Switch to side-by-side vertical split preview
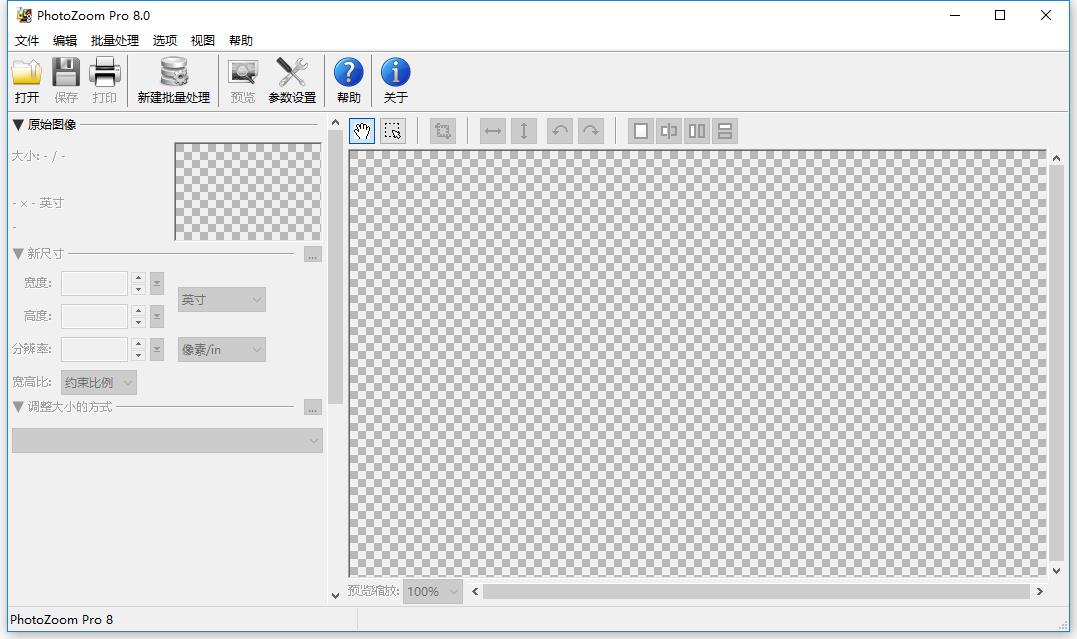1077x639 pixels. [x=696, y=131]
